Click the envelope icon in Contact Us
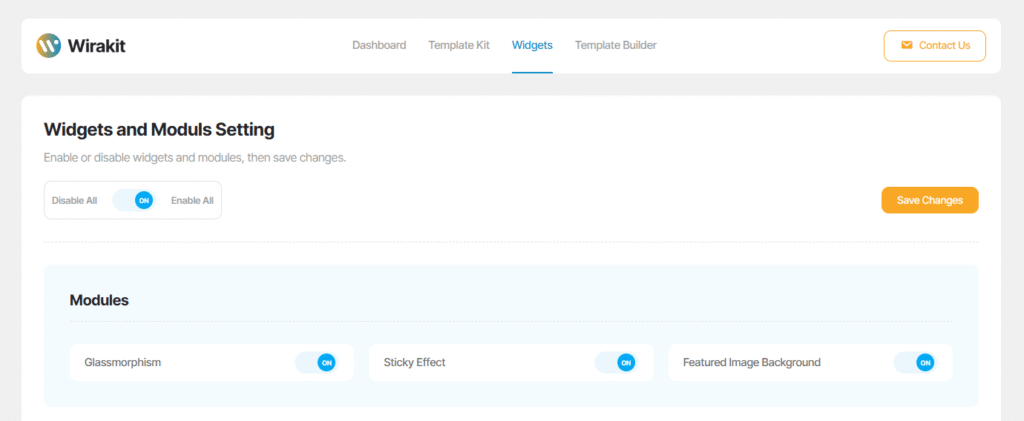 click(x=906, y=45)
